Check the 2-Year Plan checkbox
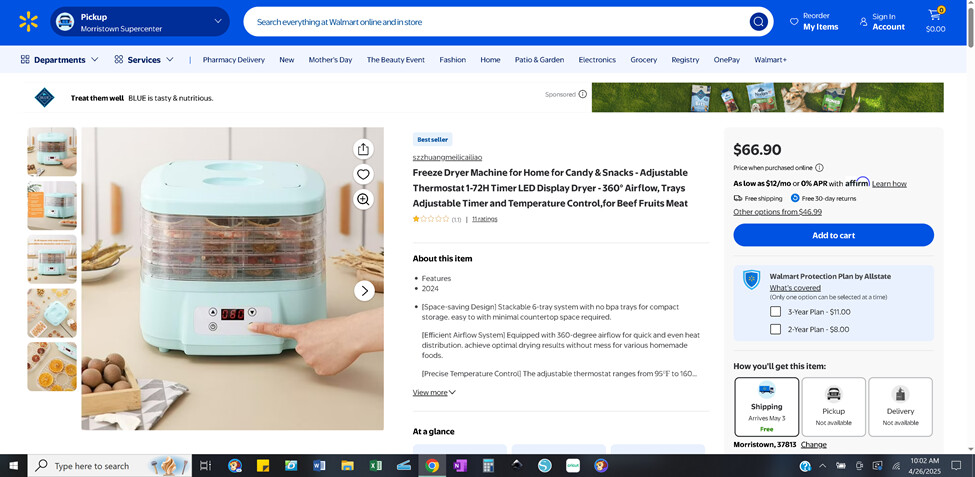The width and height of the screenshot is (975, 477). click(775, 329)
